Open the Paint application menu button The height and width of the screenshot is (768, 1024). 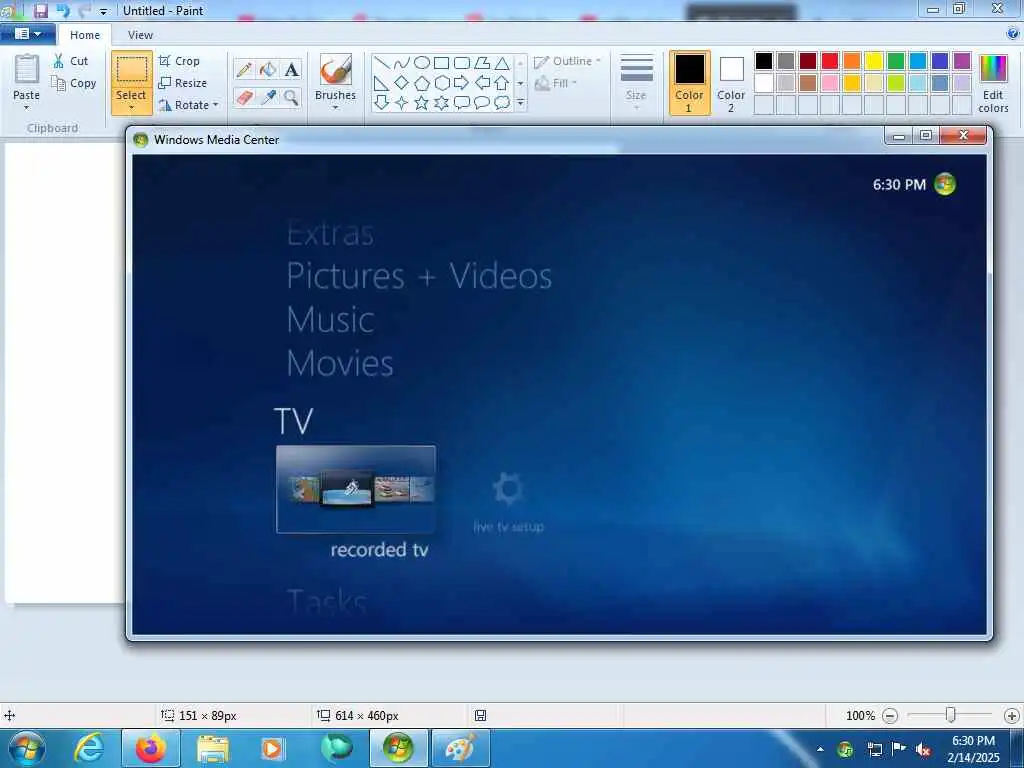coord(27,34)
